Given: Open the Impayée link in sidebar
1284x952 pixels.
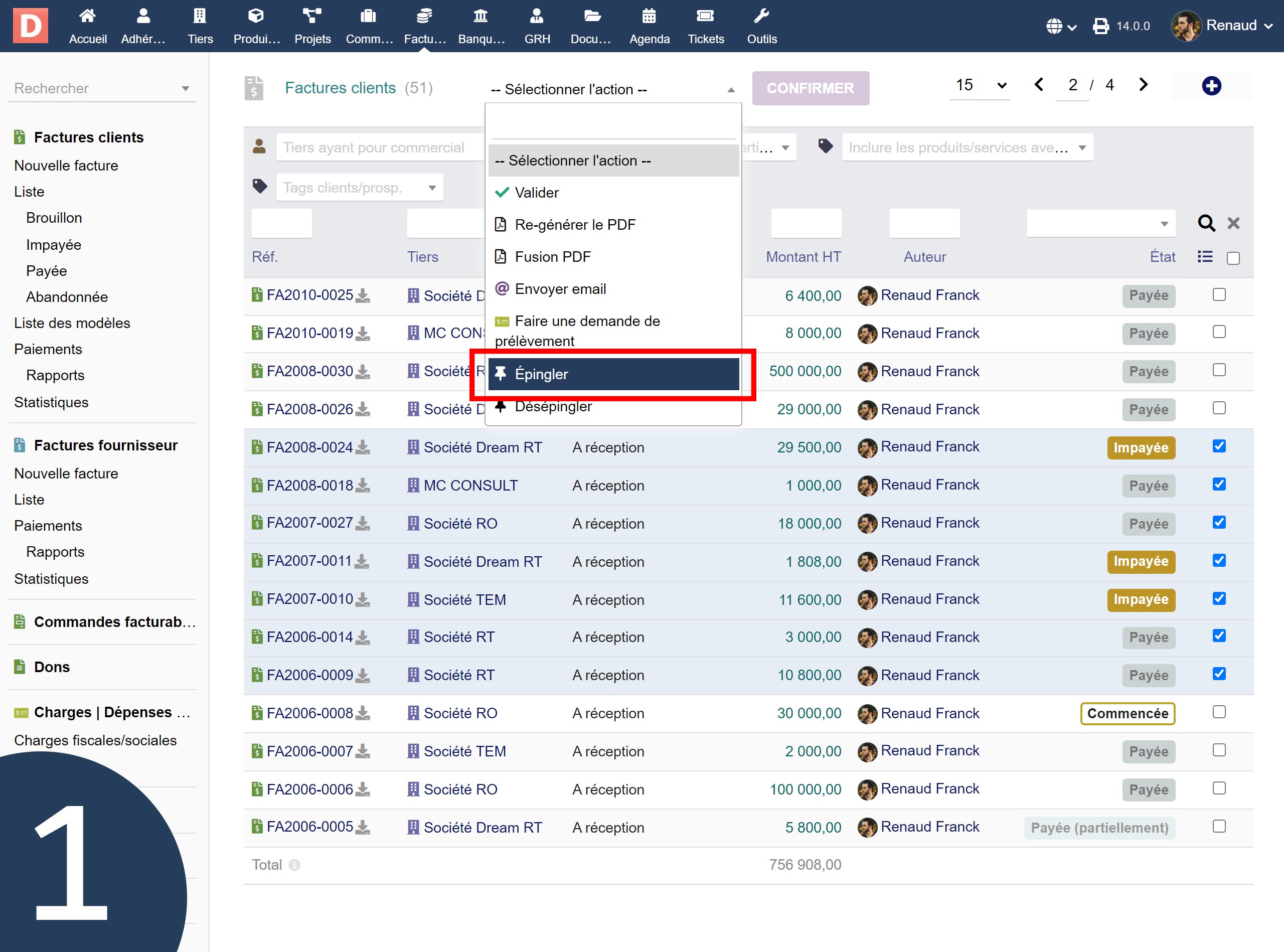Looking at the screenshot, I should 54,245.
